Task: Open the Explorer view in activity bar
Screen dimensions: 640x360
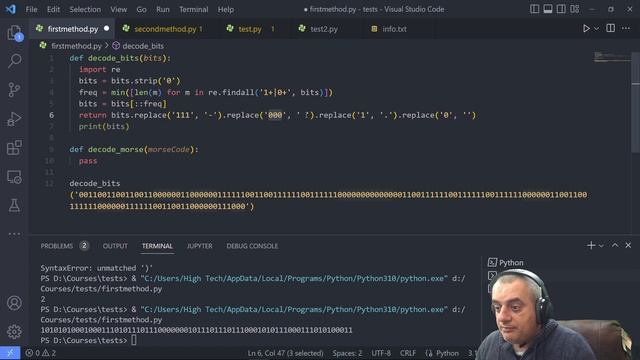Action: [x=14, y=33]
